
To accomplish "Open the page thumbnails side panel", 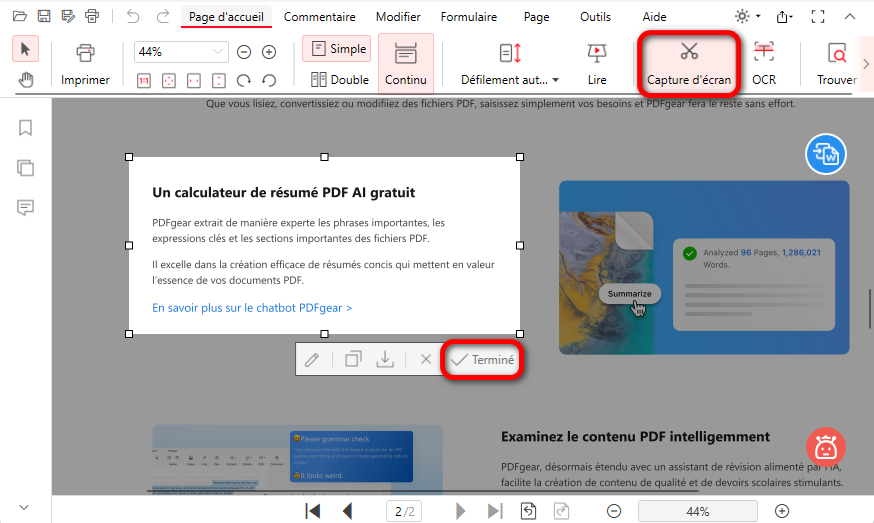I will coord(25,168).
